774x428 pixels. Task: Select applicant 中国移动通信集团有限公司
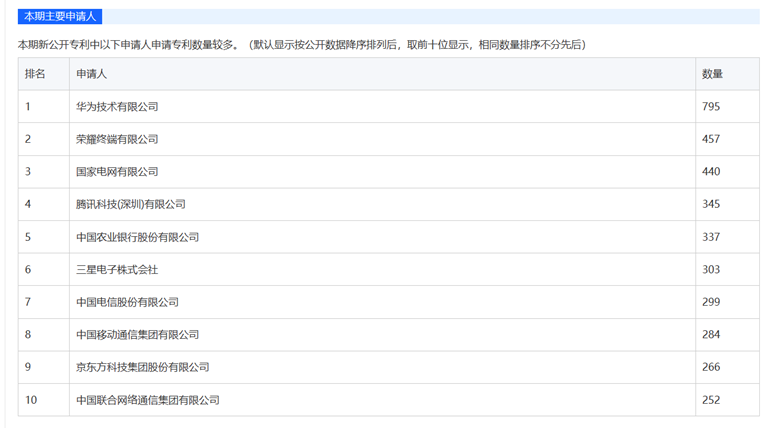coord(138,335)
